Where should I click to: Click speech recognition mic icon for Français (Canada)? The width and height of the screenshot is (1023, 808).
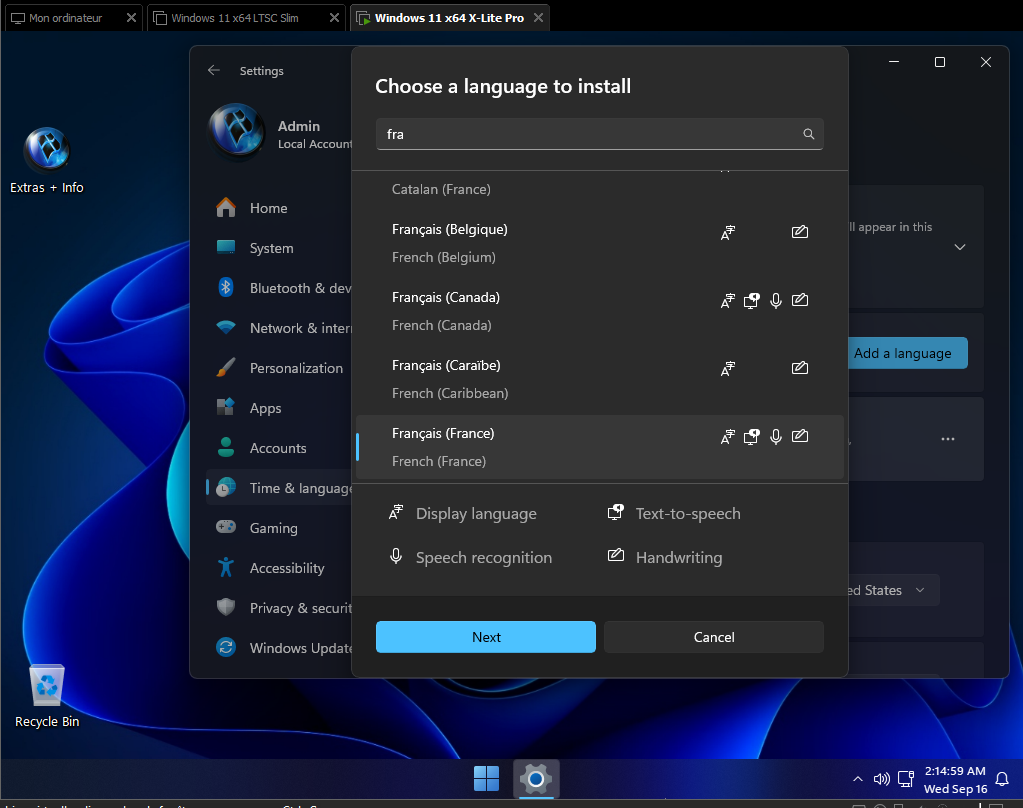point(776,300)
